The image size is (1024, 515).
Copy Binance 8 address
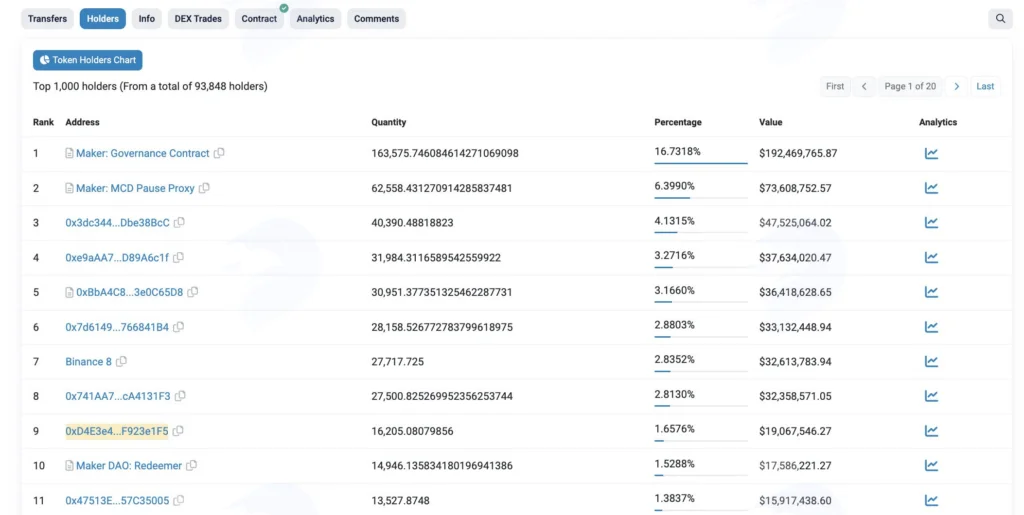point(121,361)
